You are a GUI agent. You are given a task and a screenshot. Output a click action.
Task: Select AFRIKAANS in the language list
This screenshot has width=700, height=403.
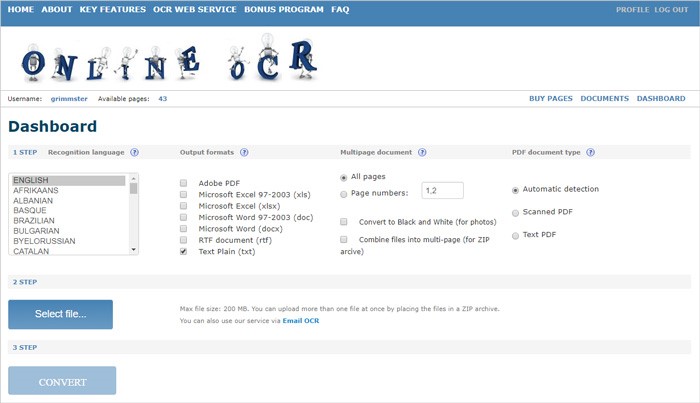(x=69, y=191)
